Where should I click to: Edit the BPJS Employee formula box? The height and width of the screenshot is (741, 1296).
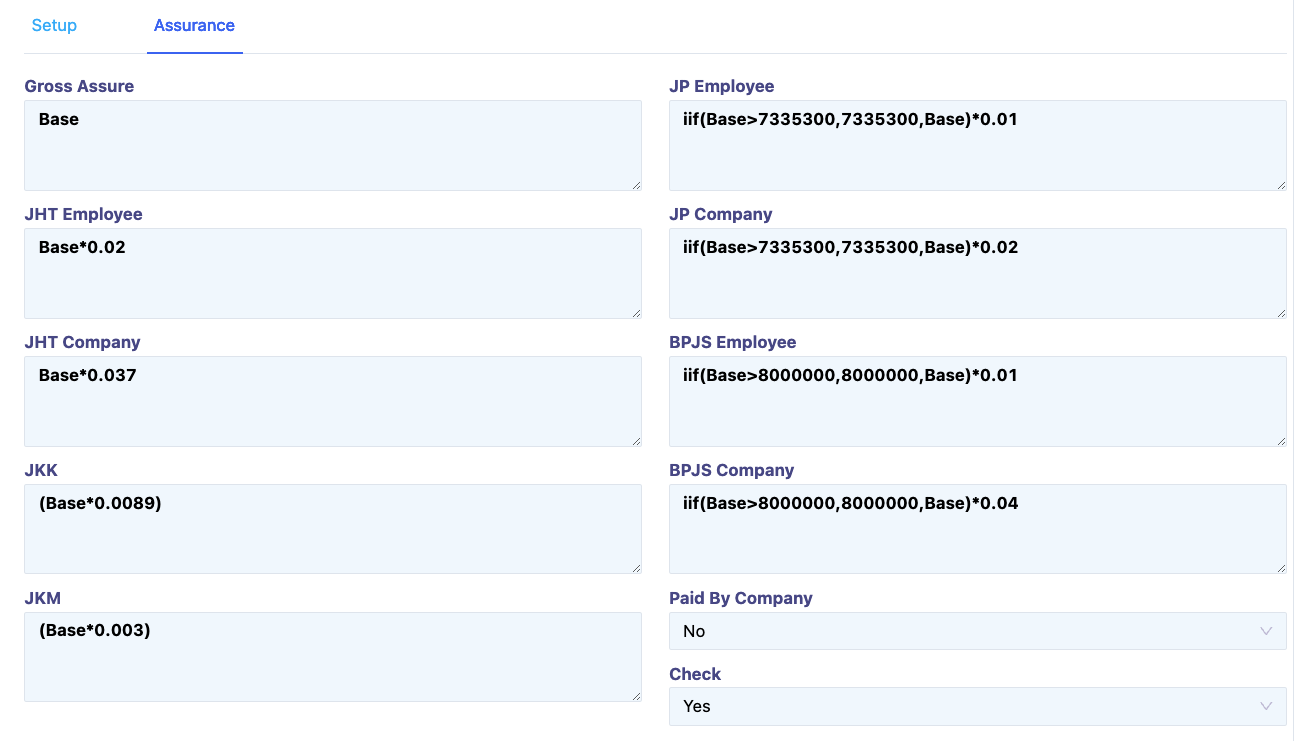977,401
